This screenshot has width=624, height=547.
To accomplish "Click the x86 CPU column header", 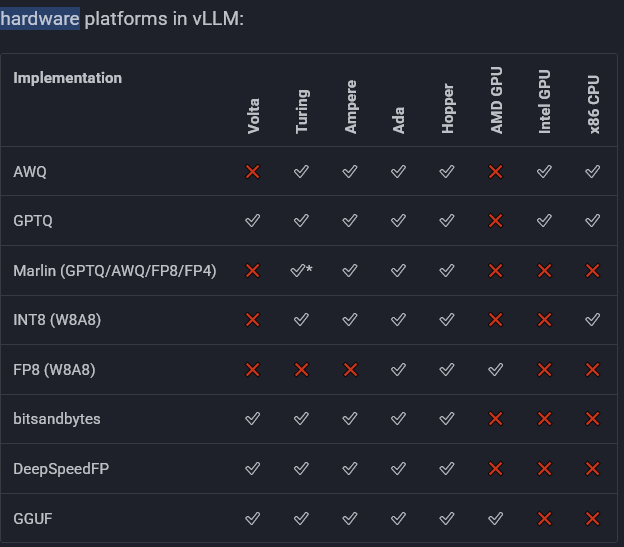I will (593, 102).
